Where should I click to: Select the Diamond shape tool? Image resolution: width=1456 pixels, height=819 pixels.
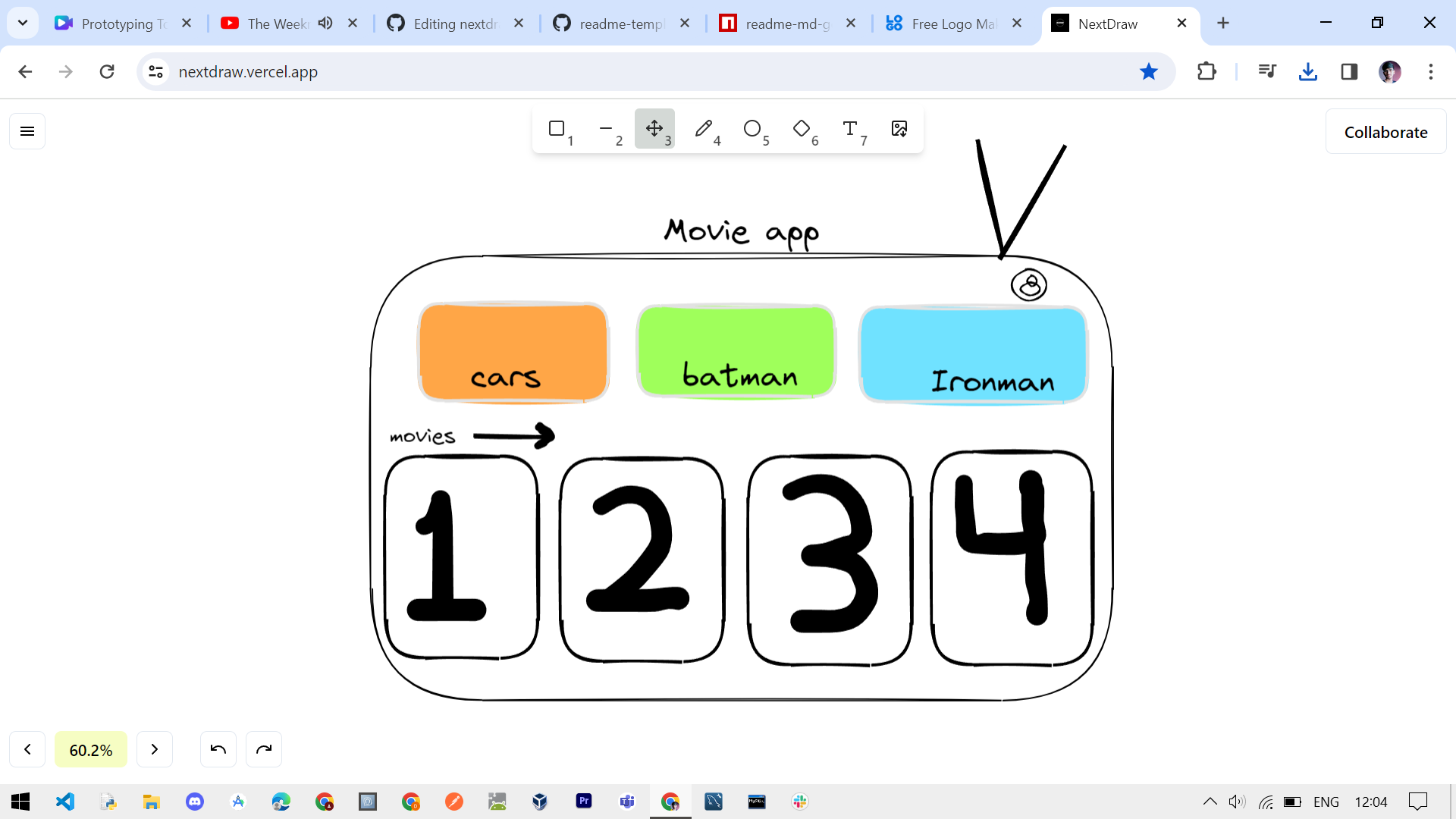[x=802, y=129]
